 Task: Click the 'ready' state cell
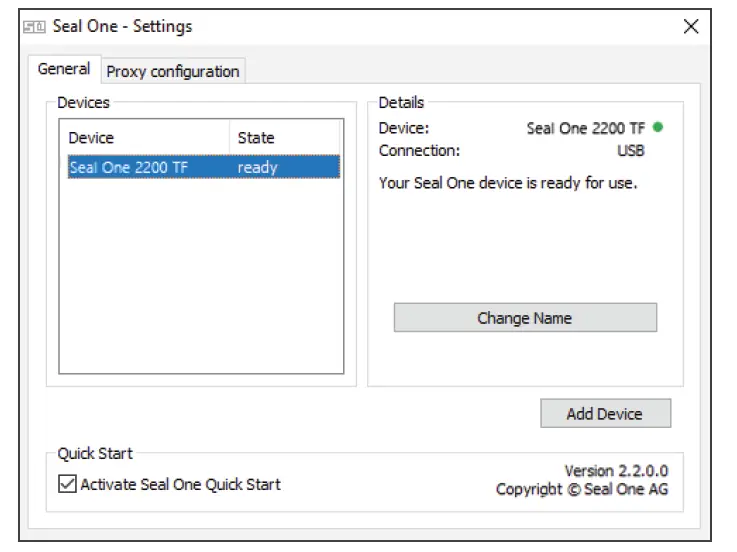[258, 167]
